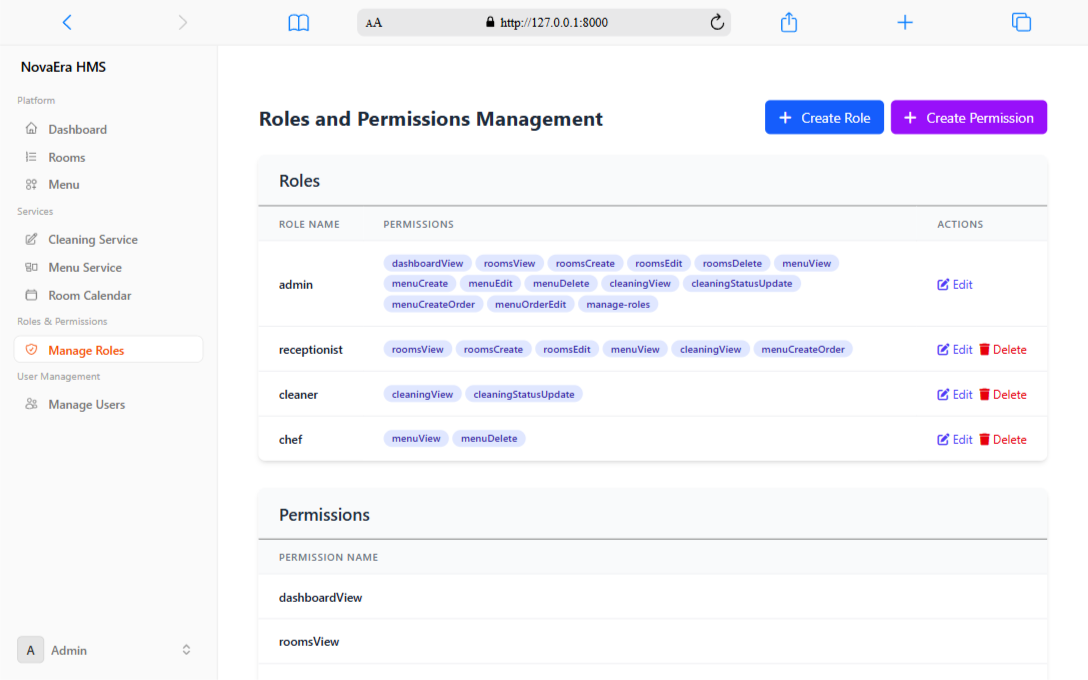Click the edit pencil icon for admin role

(x=943, y=284)
